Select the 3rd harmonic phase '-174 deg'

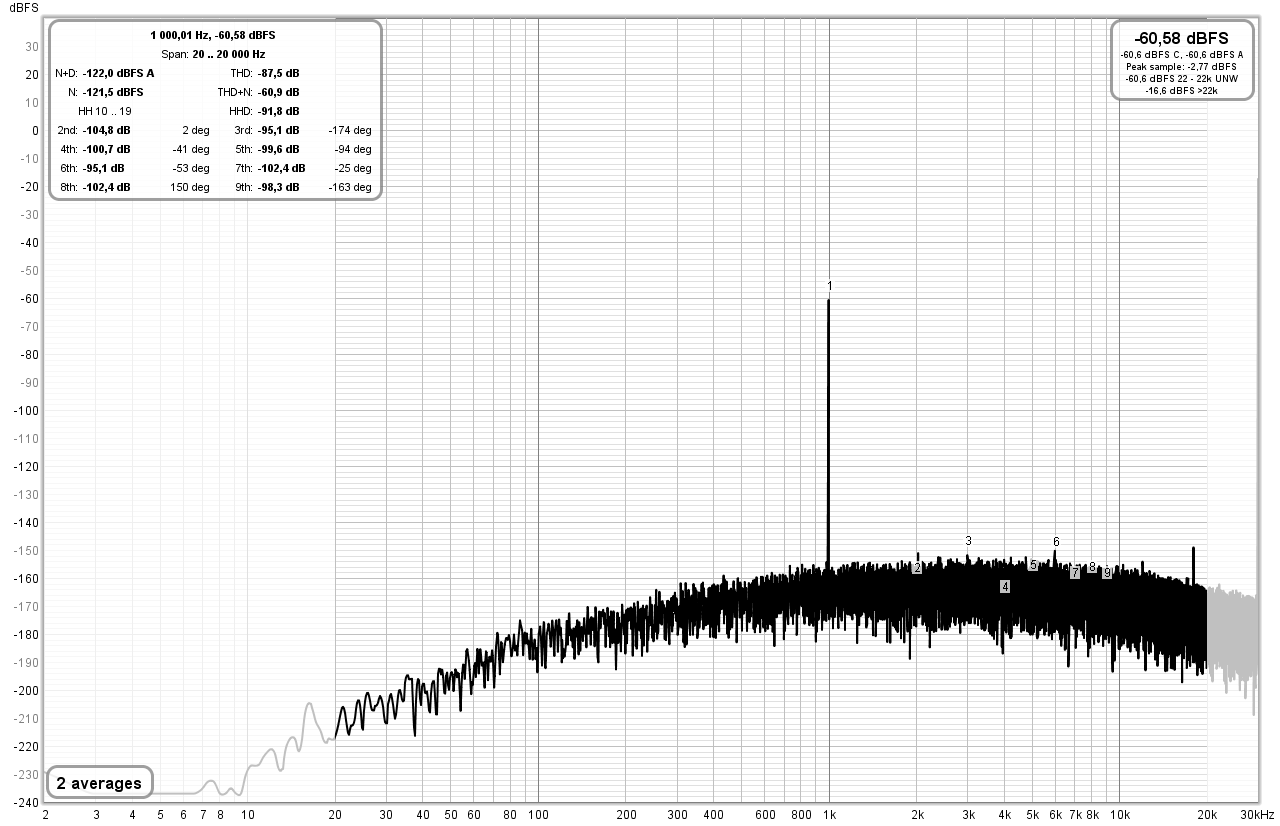point(350,130)
